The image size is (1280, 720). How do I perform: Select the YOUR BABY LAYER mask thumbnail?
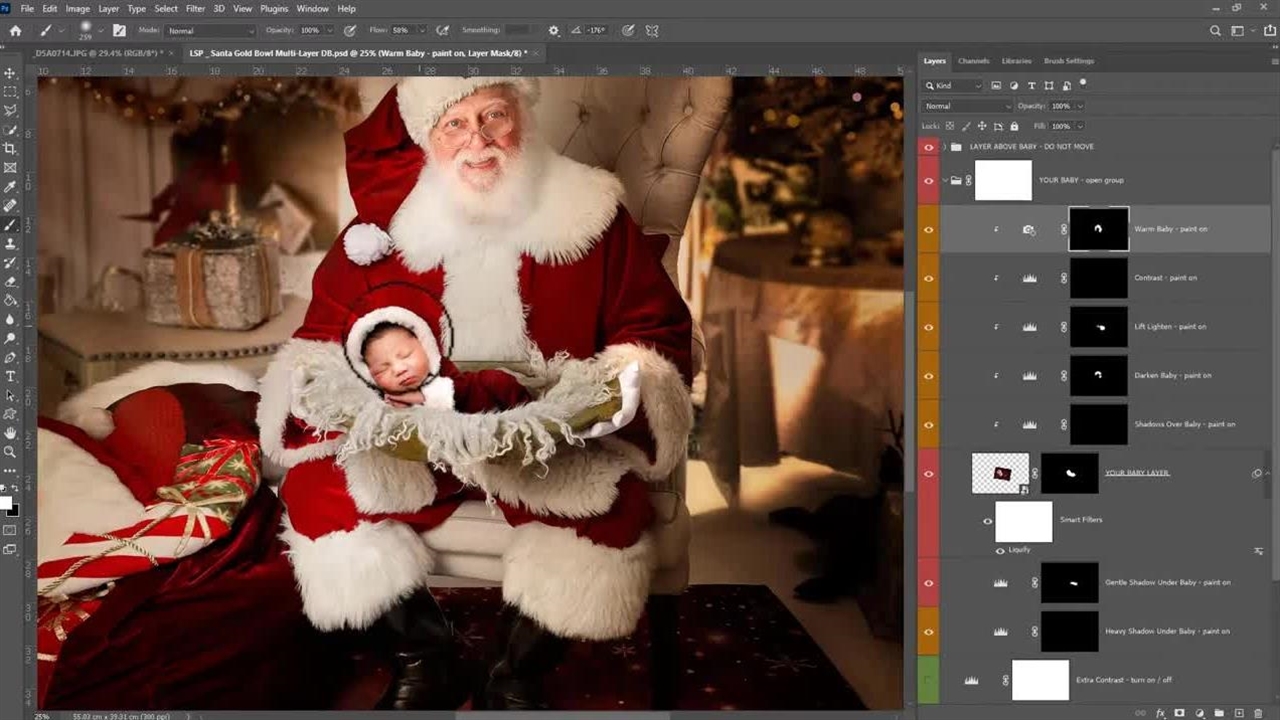pos(1069,473)
